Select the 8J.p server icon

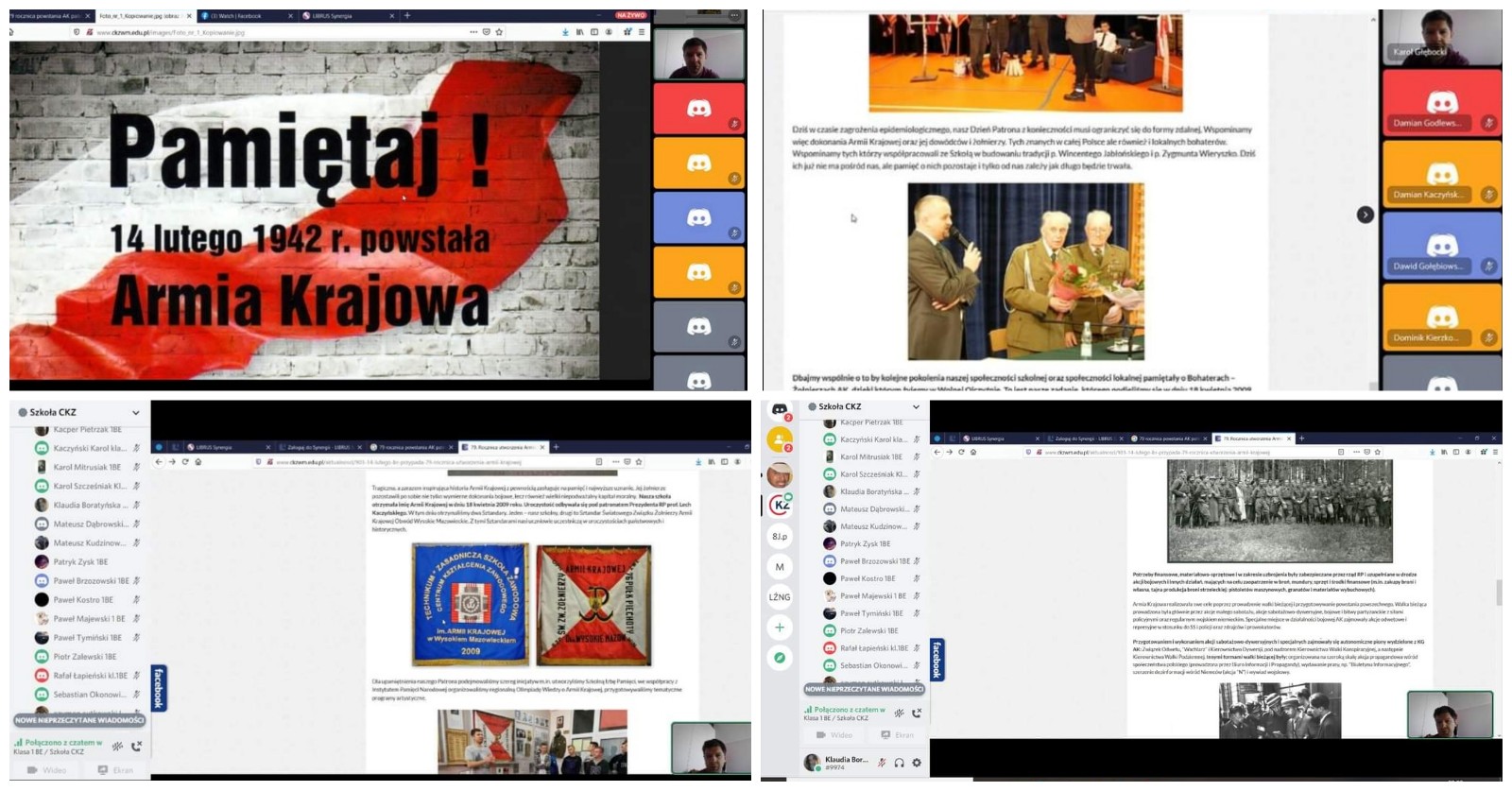[x=780, y=536]
